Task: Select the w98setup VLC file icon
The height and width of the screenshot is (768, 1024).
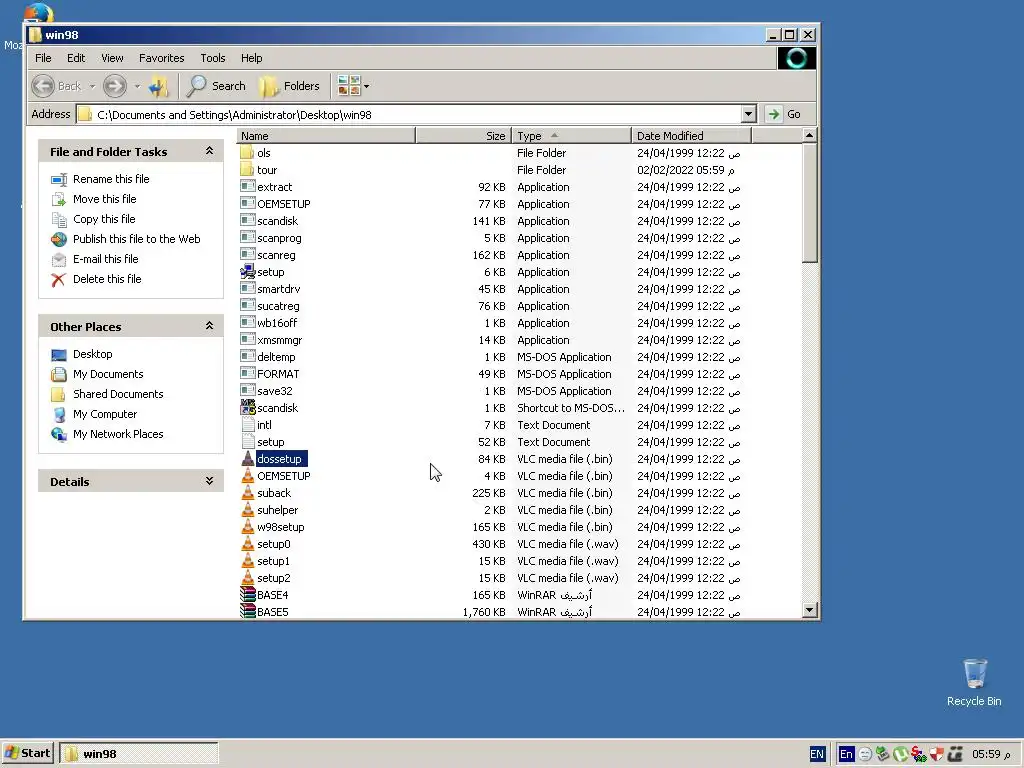Action: (248, 526)
